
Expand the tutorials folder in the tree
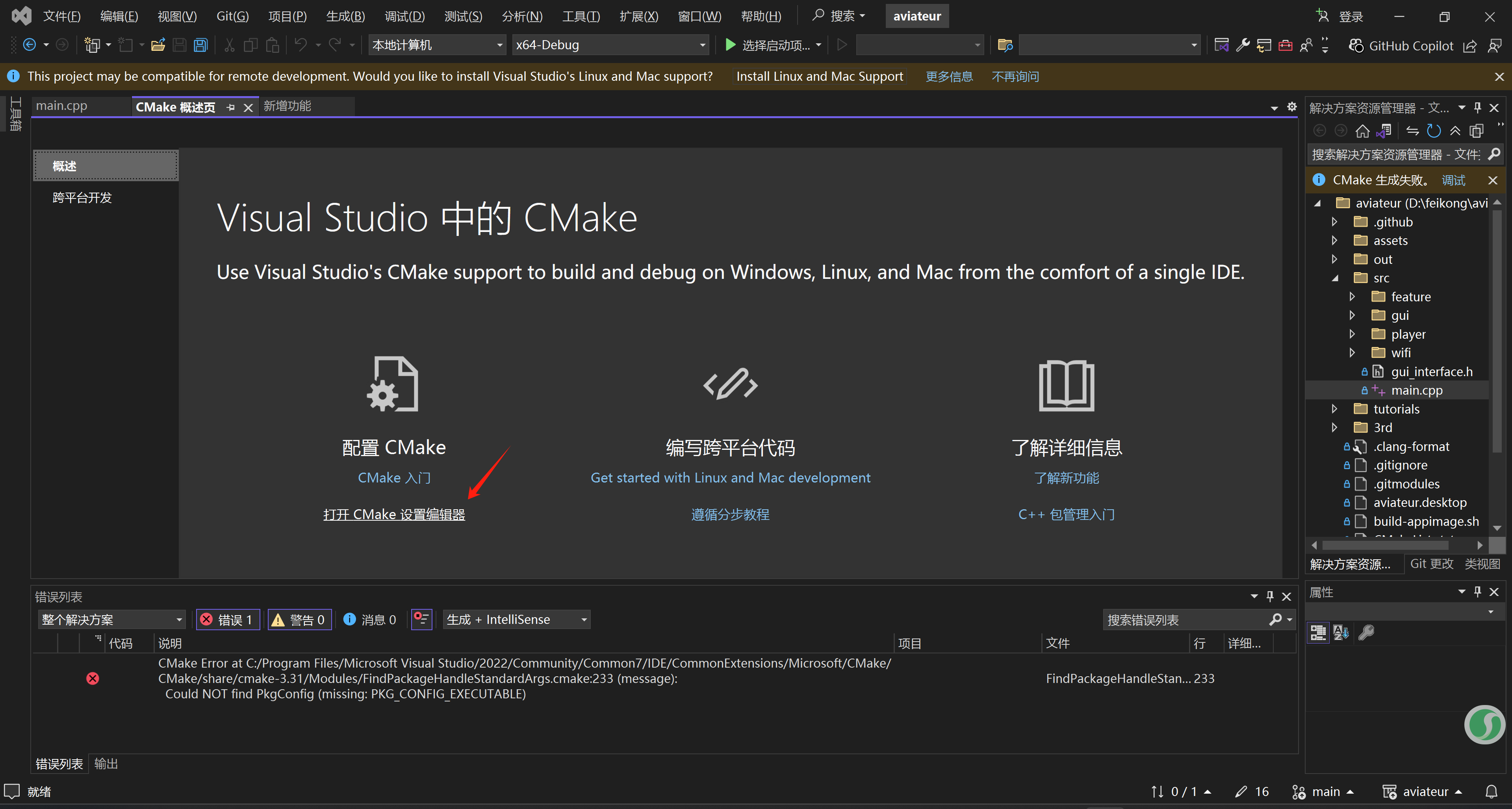(x=1335, y=409)
